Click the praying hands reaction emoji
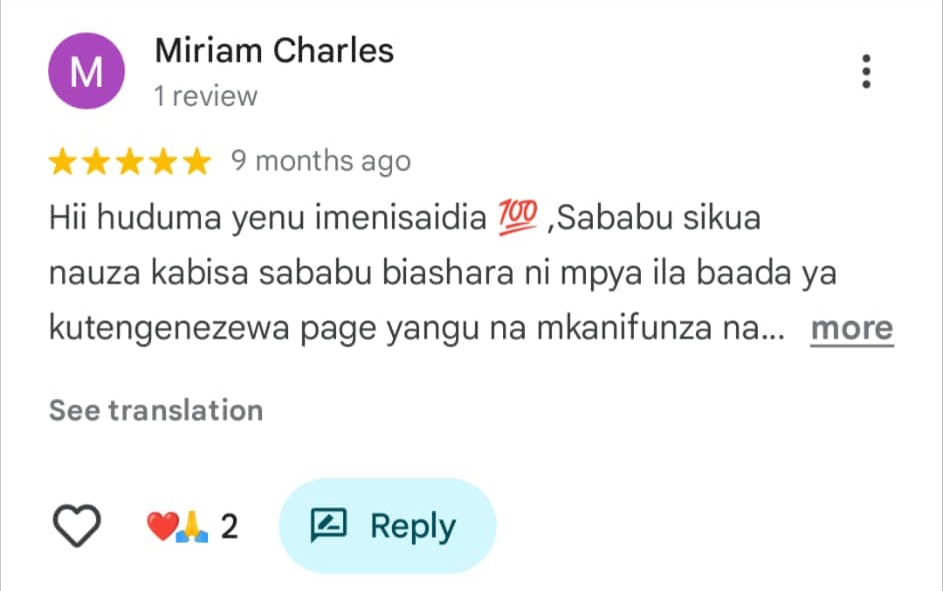Image resolution: width=943 pixels, height=591 pixels. coord(191,527)
